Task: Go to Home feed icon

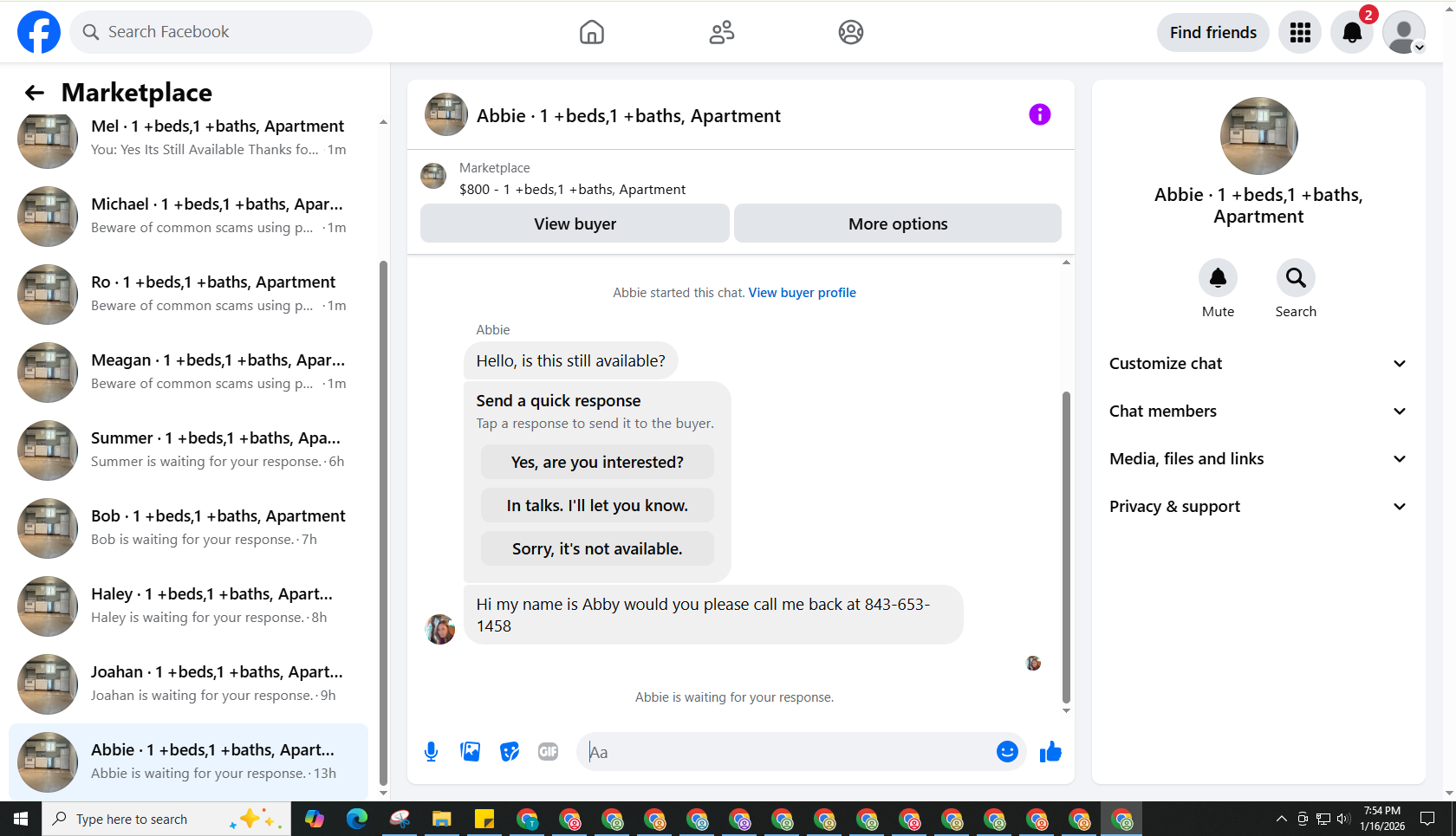Action: click(x=592, y=32)
